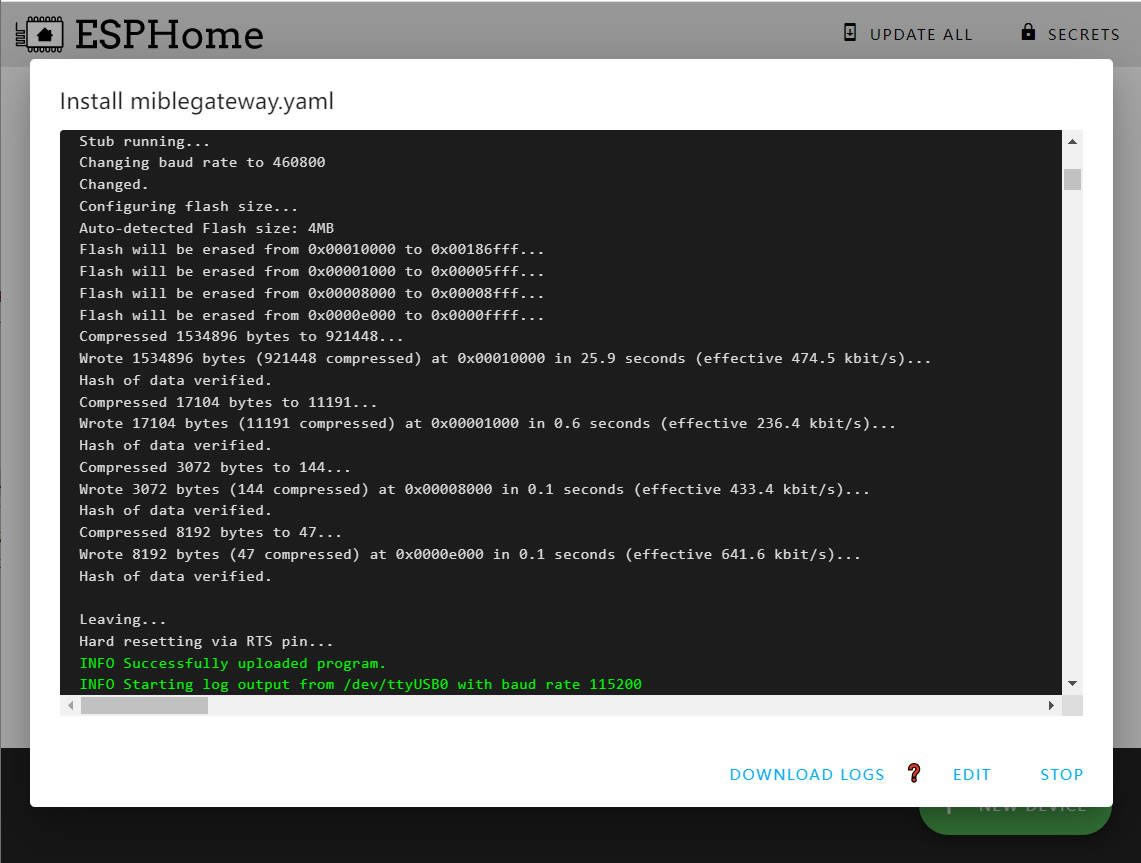Click erase line ending 0x0000ffff
The width and height of the screenshot is (1141, 863).
click(311, 315)
